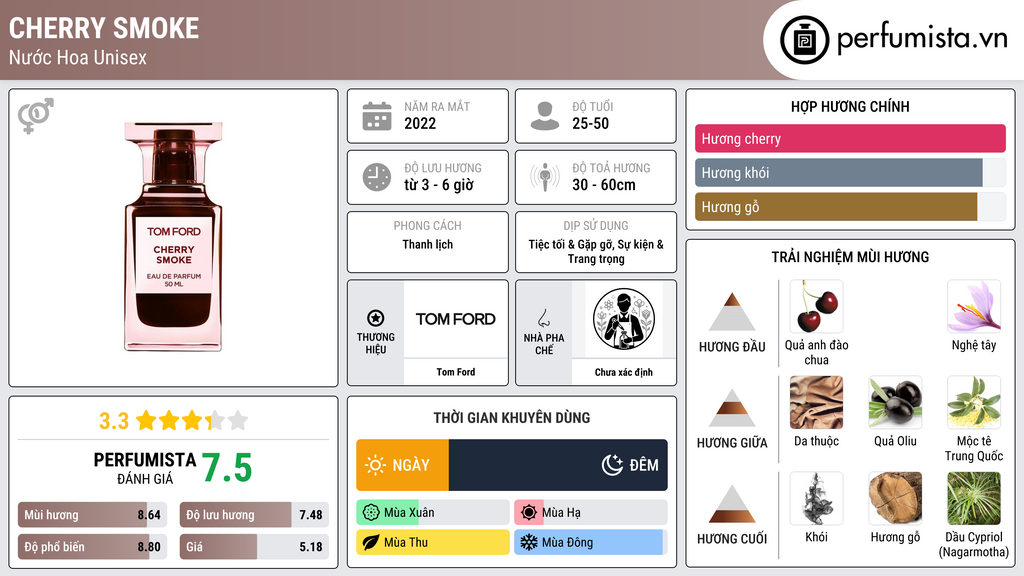This screenshot has width=1024, height=576.
Task: Click the leaf icon for Mùa Thu
Action: (371, 542)
